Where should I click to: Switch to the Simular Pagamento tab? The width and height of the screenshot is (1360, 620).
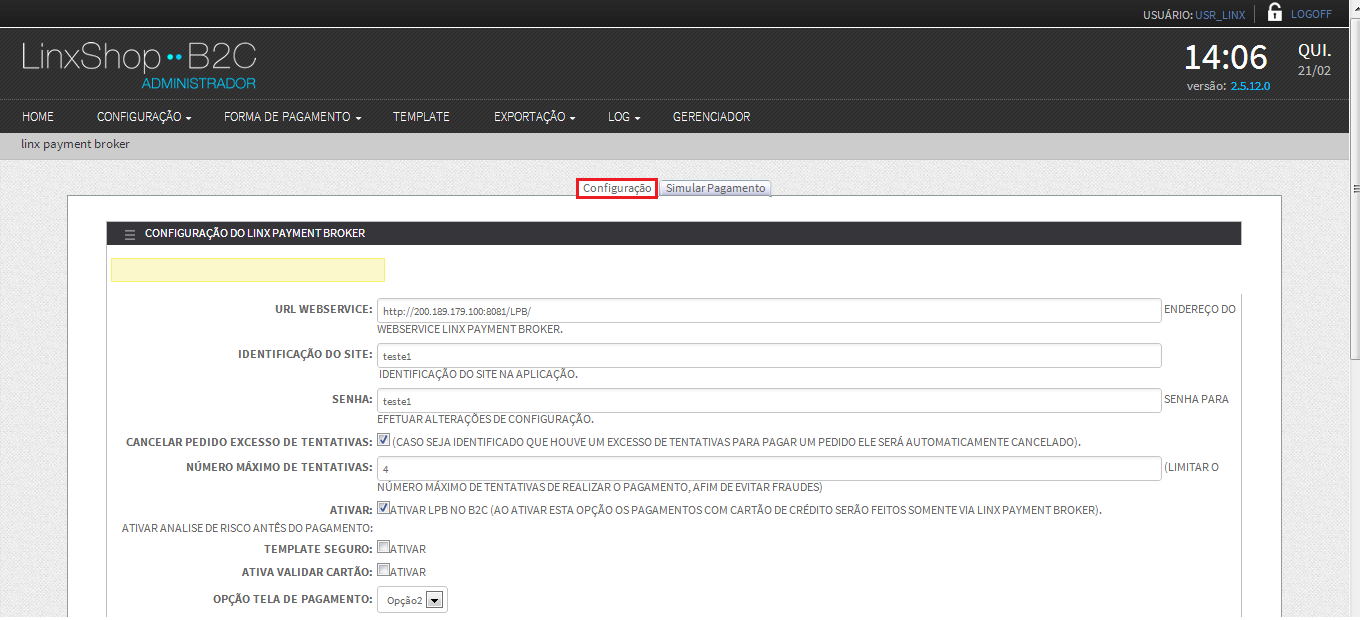(x=716, y=188)
